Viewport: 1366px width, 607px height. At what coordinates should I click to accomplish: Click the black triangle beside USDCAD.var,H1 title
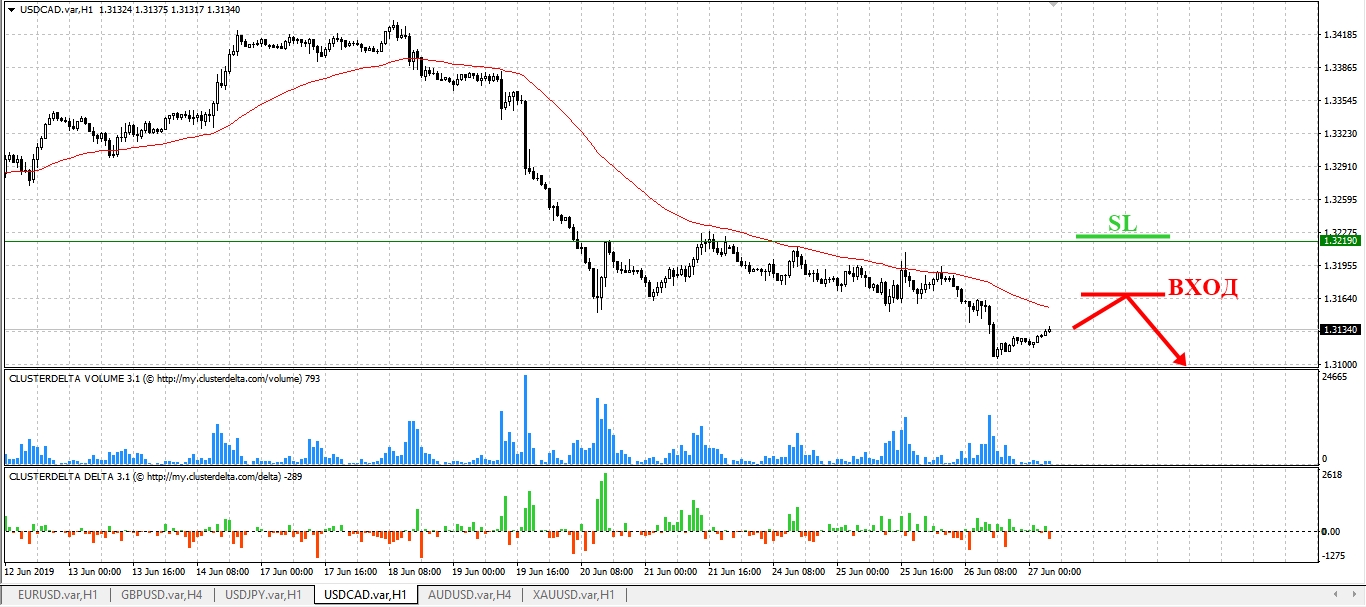click(10, 9)
